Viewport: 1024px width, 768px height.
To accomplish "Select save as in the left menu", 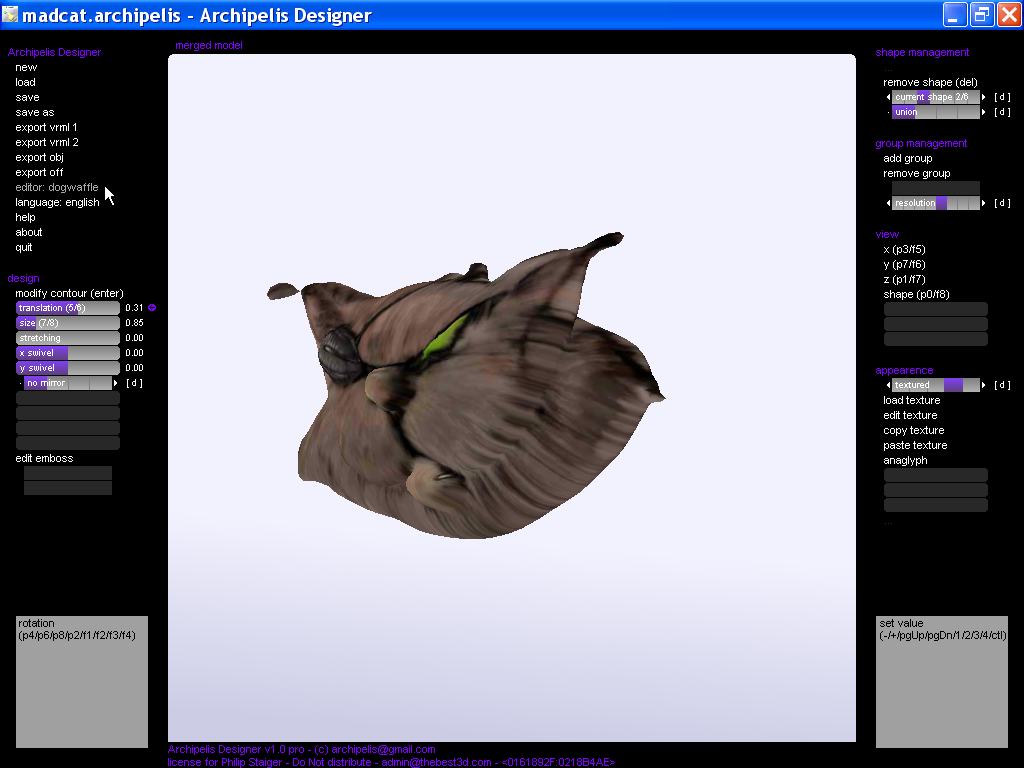I will click(x=35, y=112).
